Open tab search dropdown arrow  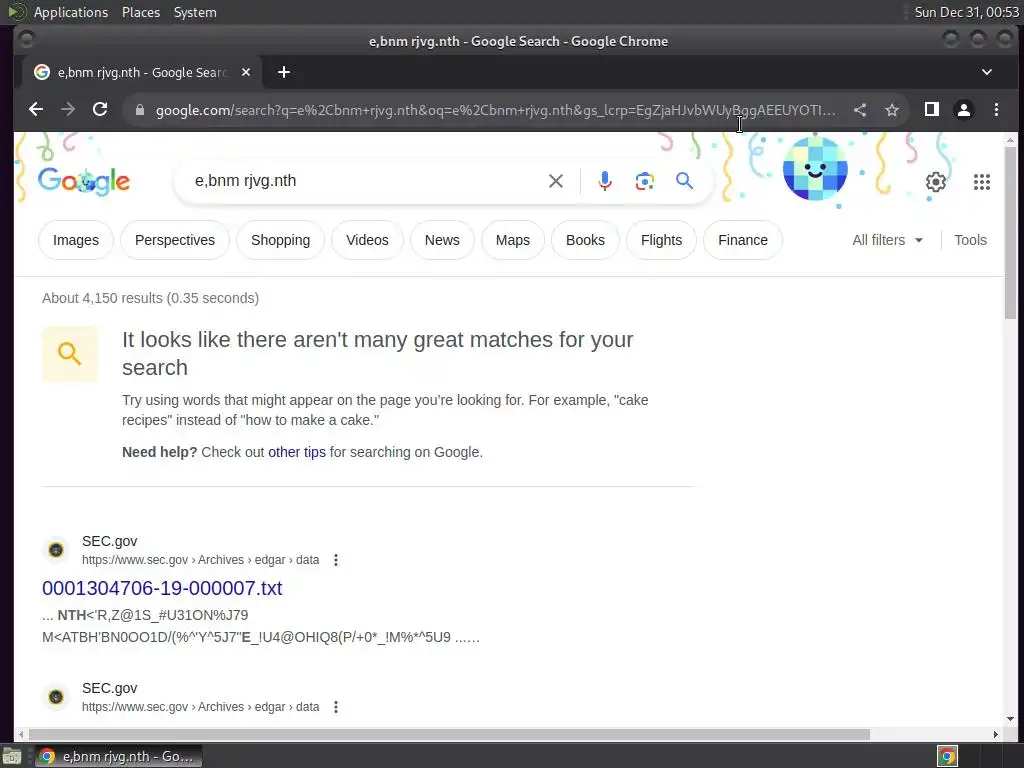[987, 72]
